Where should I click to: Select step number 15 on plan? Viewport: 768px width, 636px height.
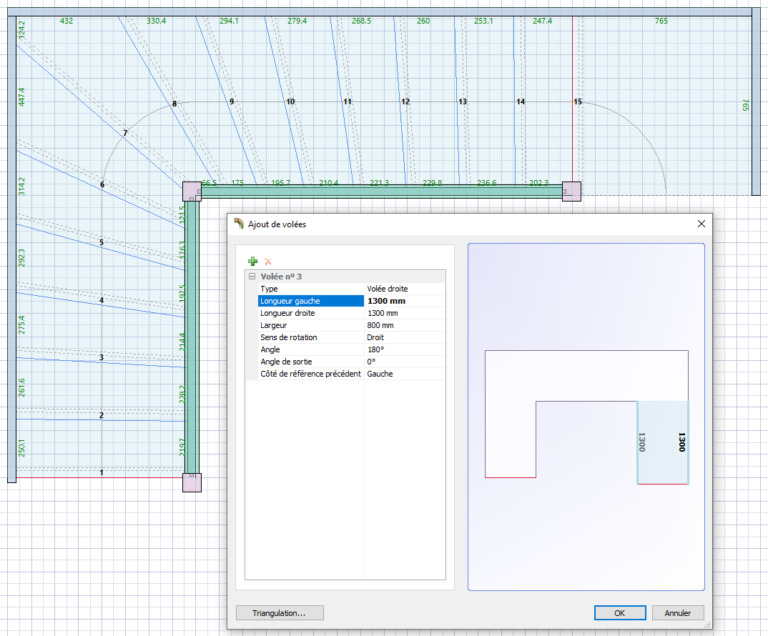578,101
